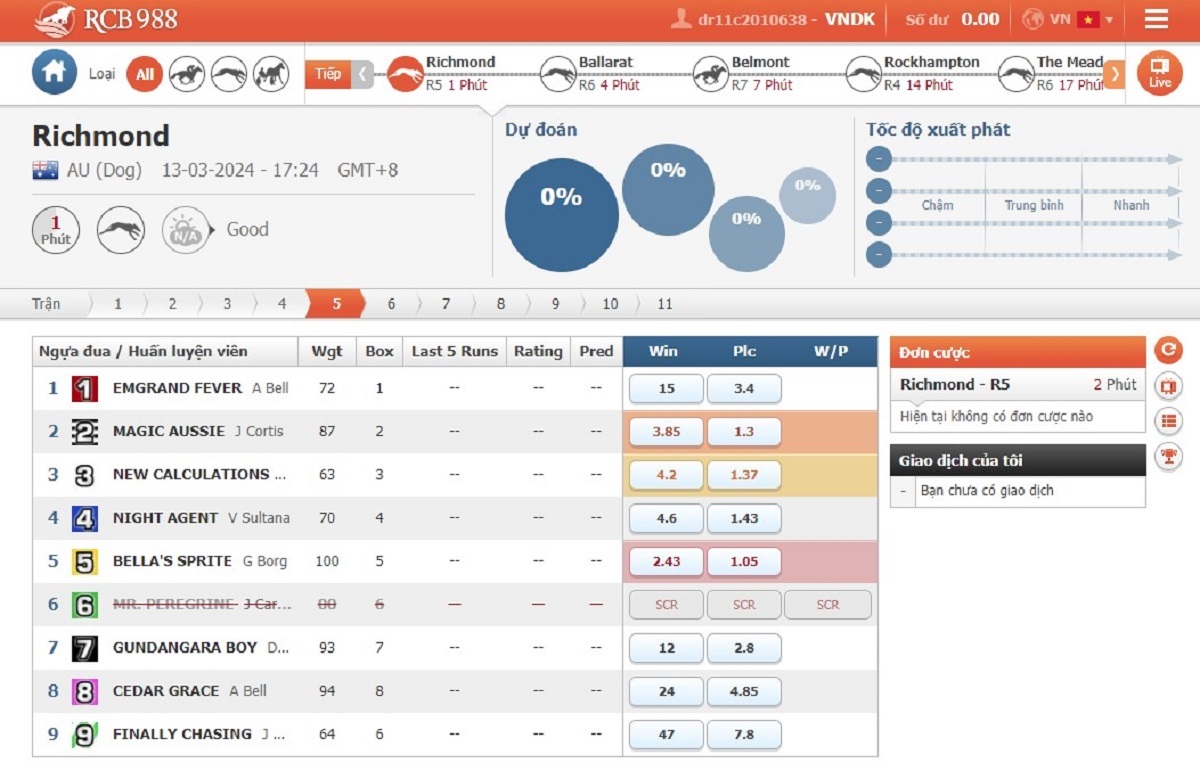Click the 1 Phút countdown circle

click(x=56, y=231)
